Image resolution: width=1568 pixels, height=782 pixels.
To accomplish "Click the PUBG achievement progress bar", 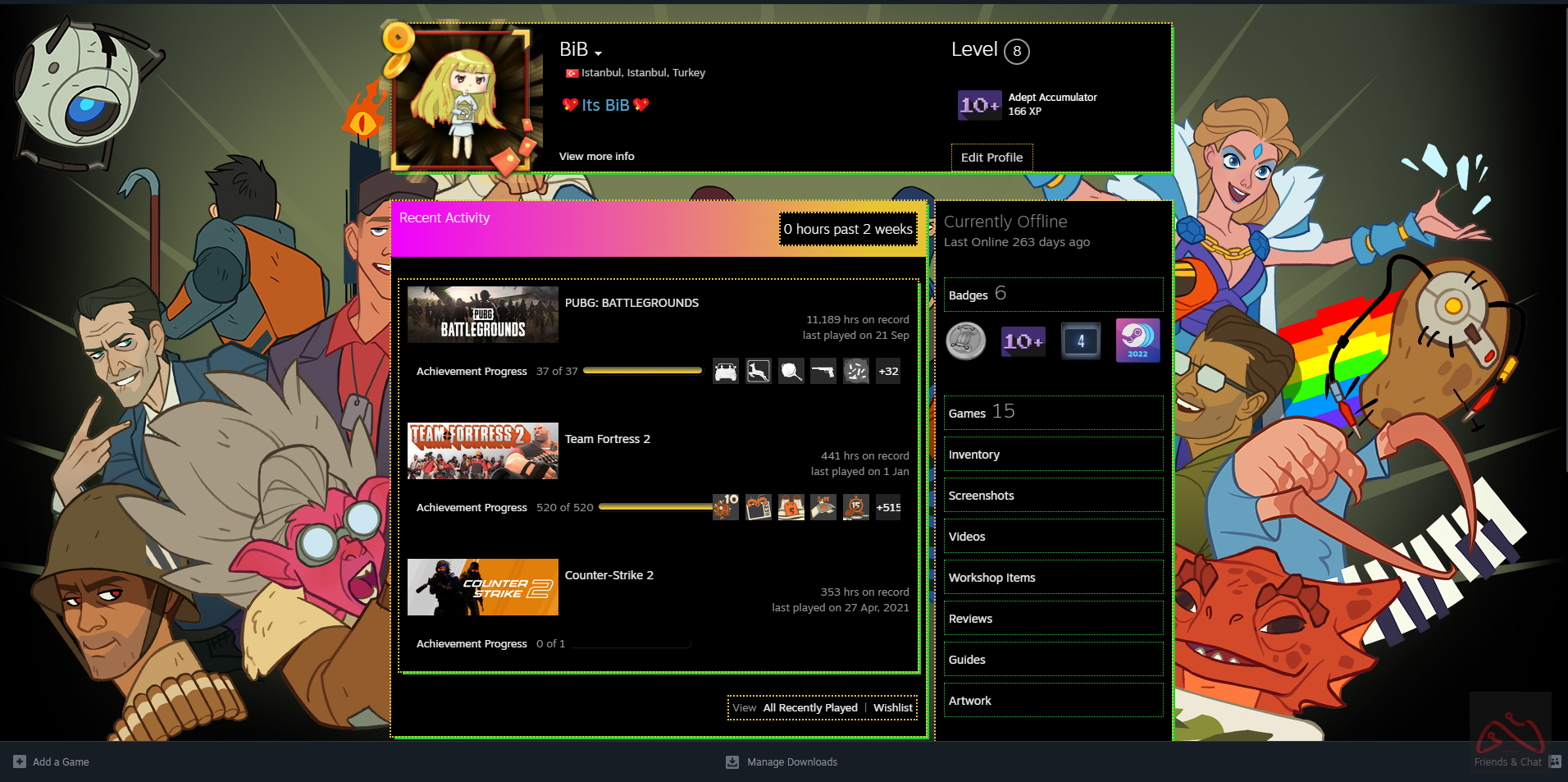I will click(642, 371).
